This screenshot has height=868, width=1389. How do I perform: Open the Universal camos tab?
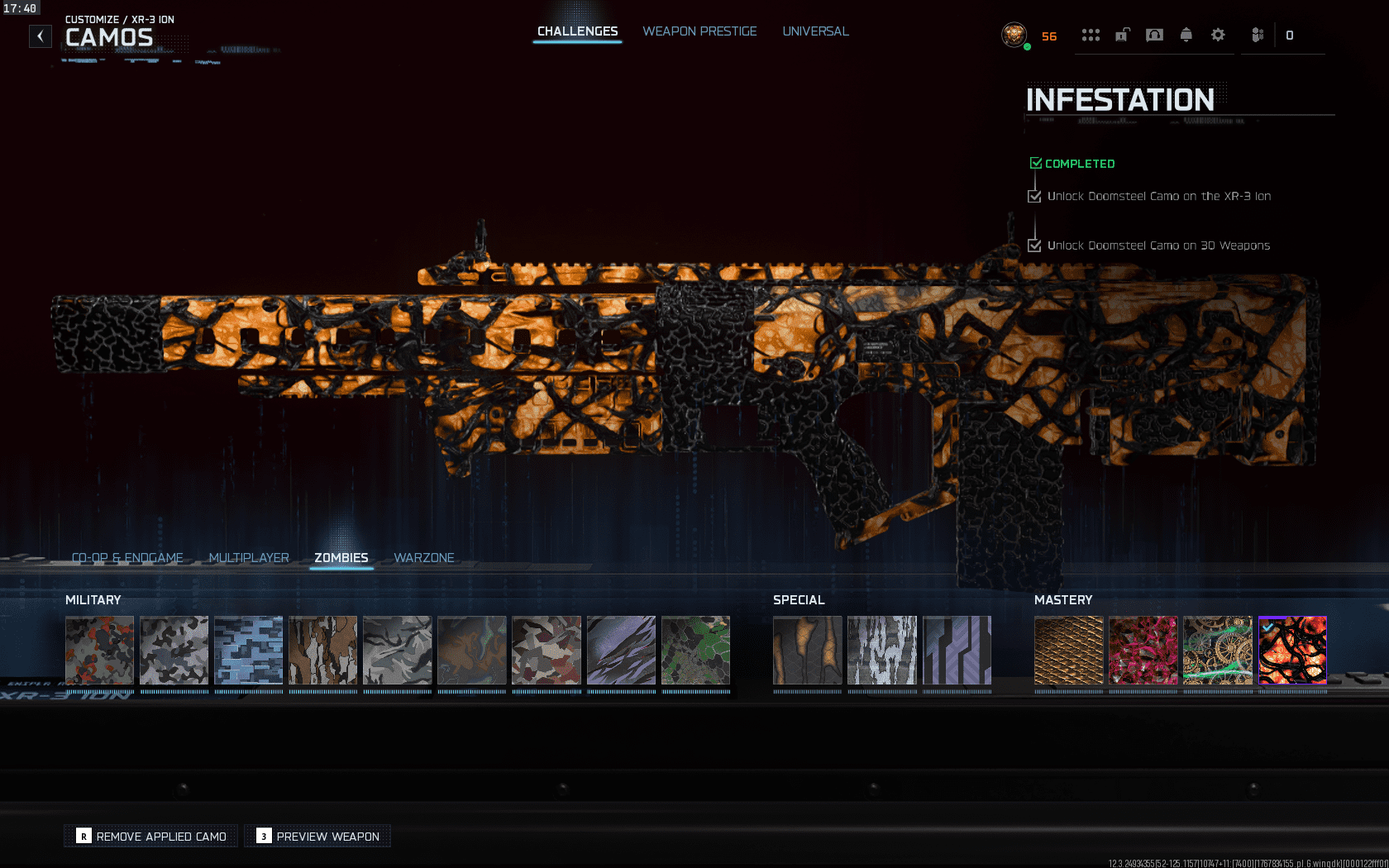click(815, 31)
